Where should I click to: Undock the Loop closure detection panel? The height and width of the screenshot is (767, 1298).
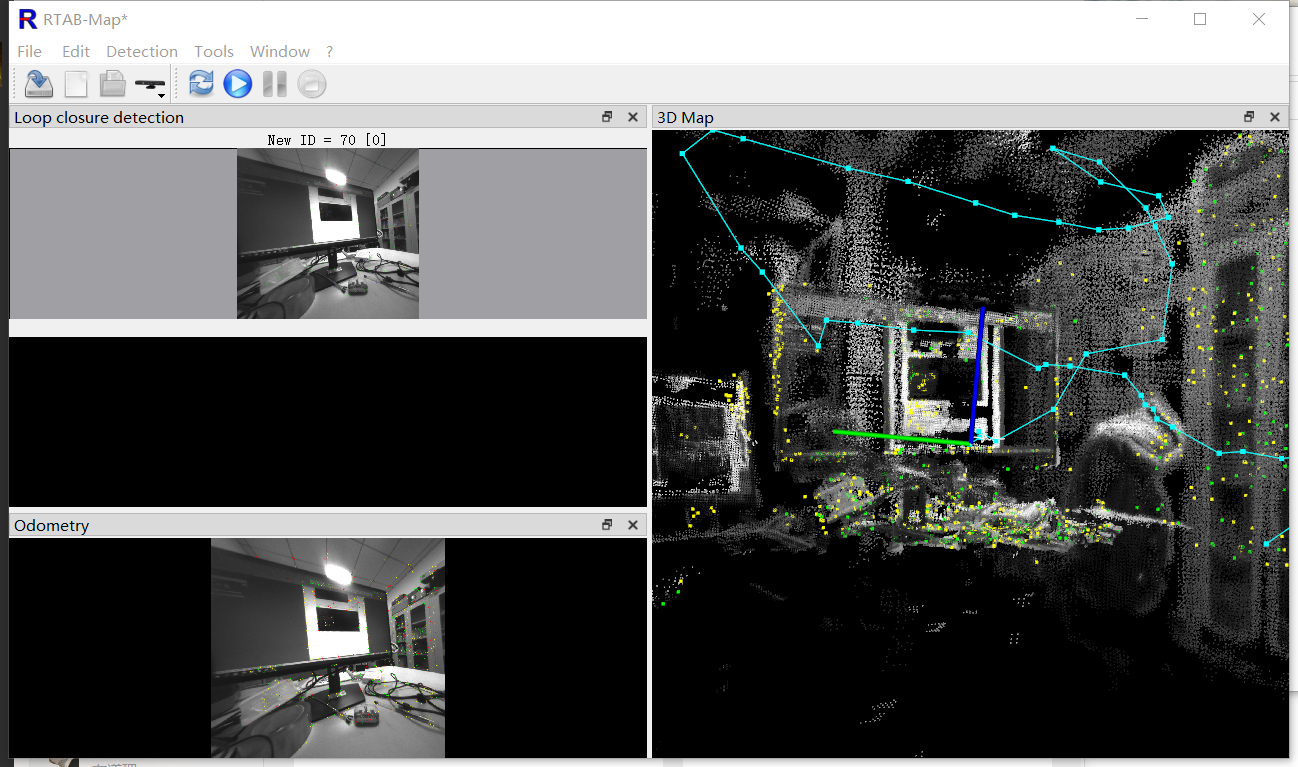click(607, 116)
